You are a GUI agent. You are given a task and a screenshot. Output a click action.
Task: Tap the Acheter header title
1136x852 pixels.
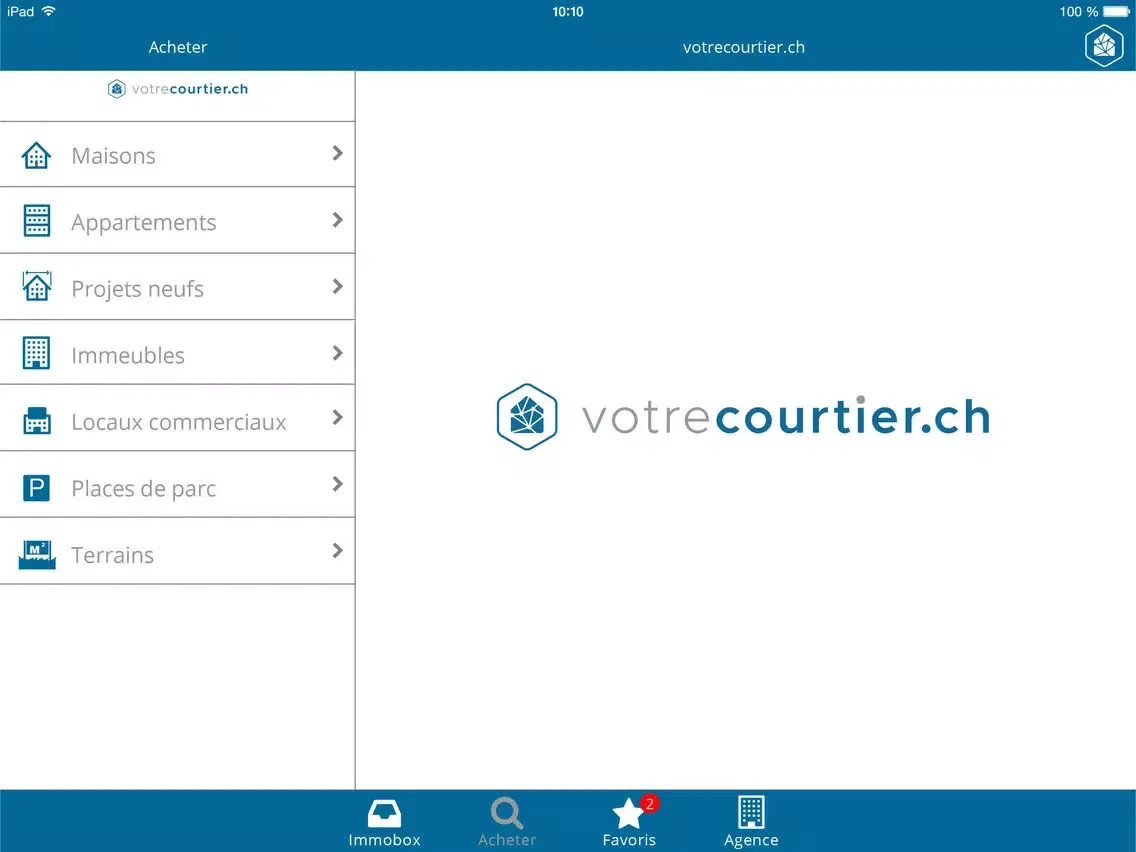[178, 47]
